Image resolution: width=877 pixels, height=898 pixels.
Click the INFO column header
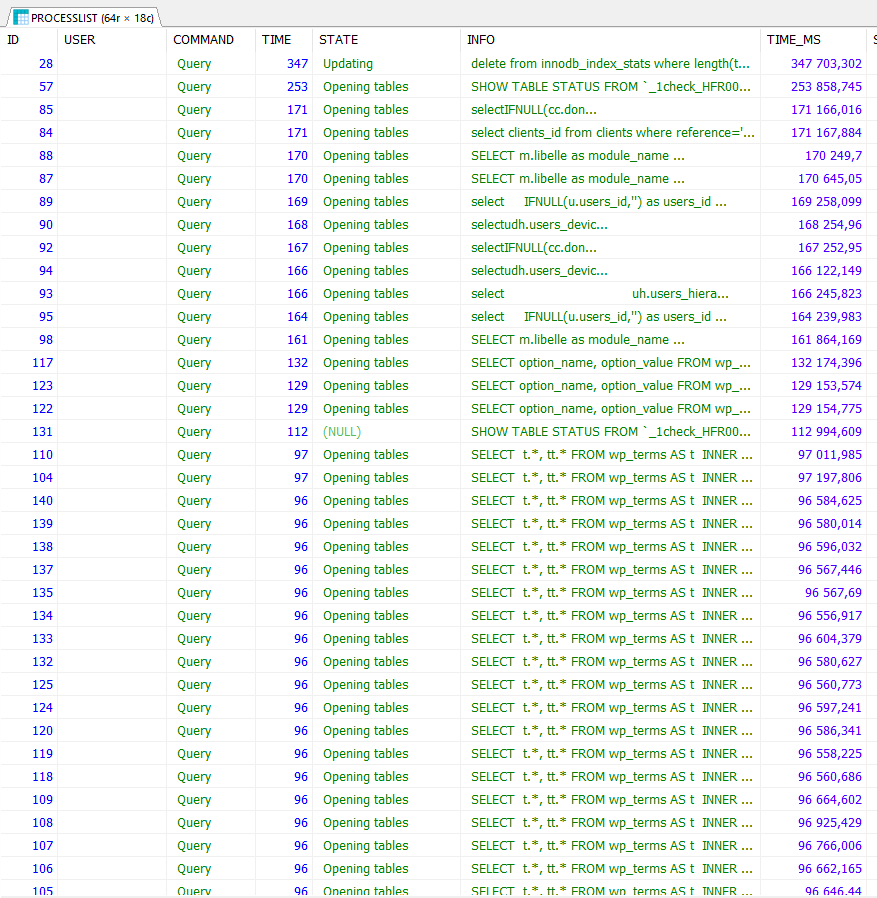(x=481, y=40)
